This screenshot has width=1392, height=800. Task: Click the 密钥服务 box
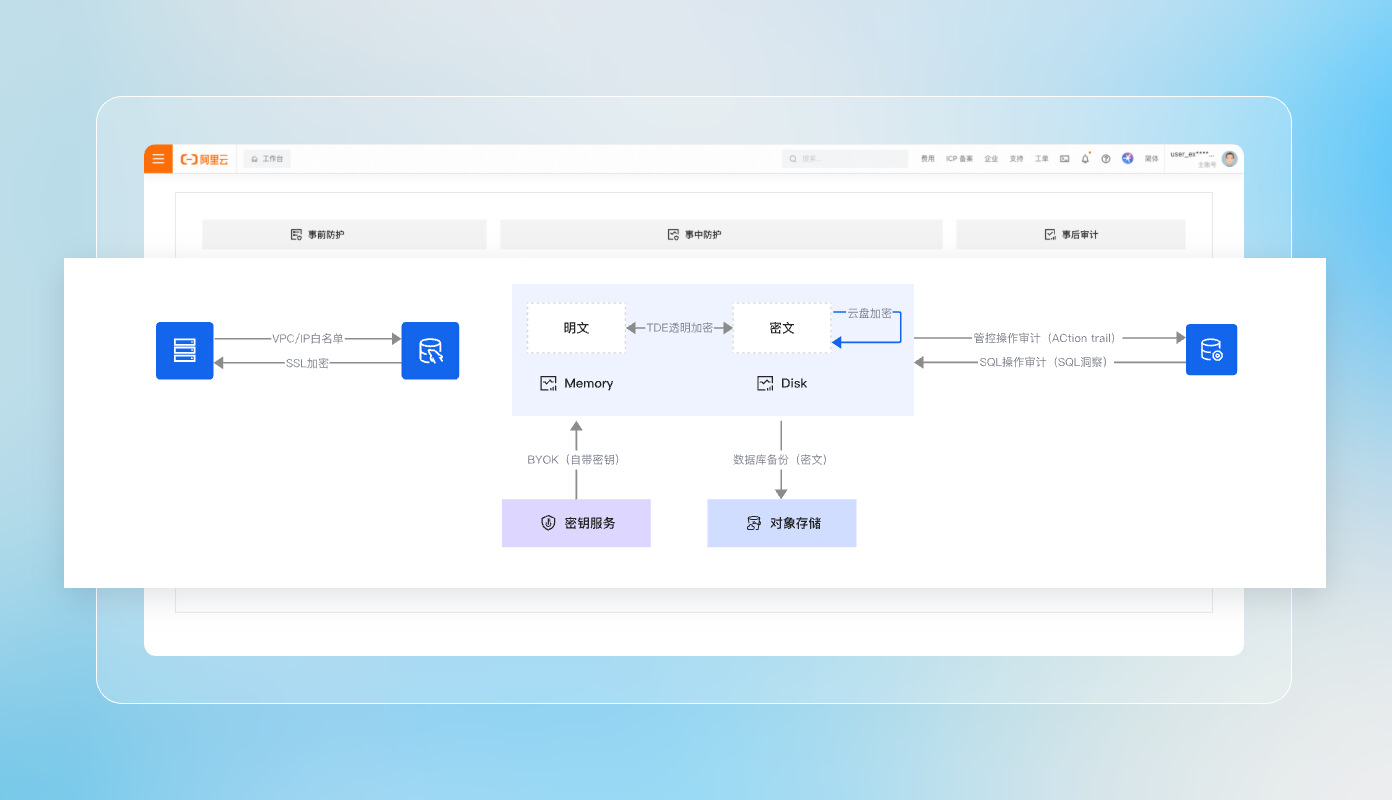[576, 523]
